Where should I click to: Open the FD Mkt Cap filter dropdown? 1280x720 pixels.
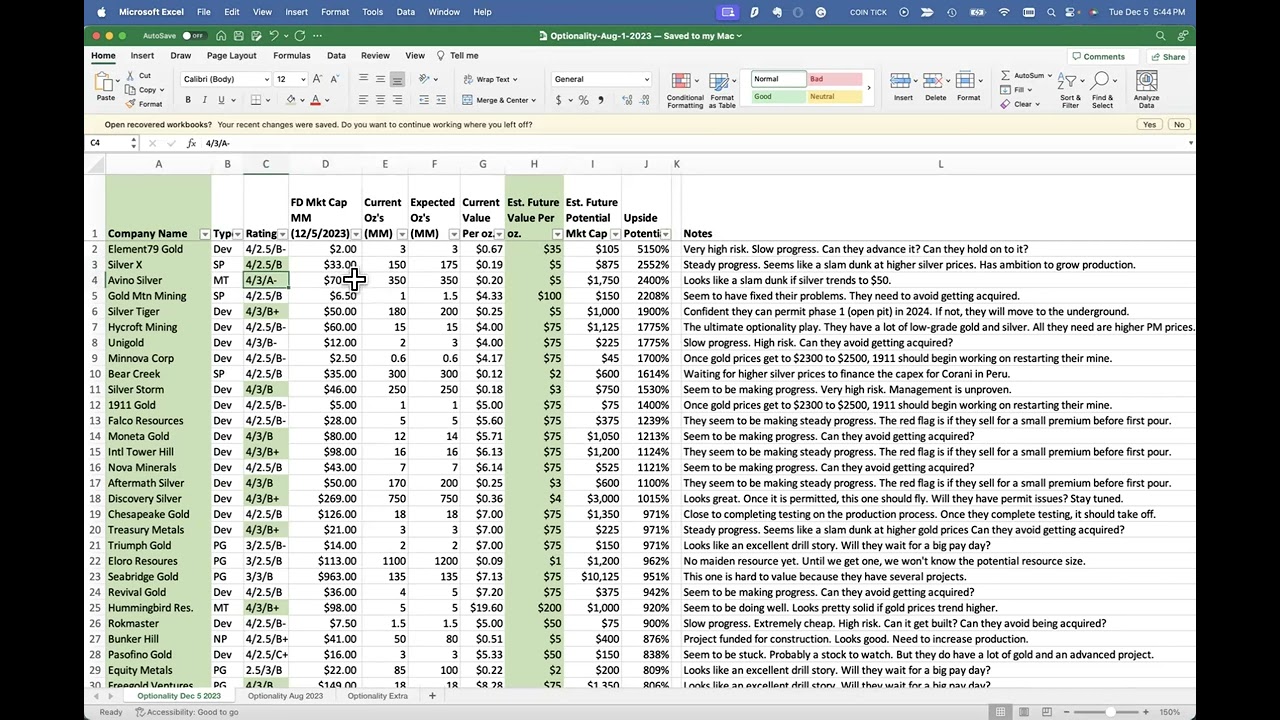click(x=355, y=234)
